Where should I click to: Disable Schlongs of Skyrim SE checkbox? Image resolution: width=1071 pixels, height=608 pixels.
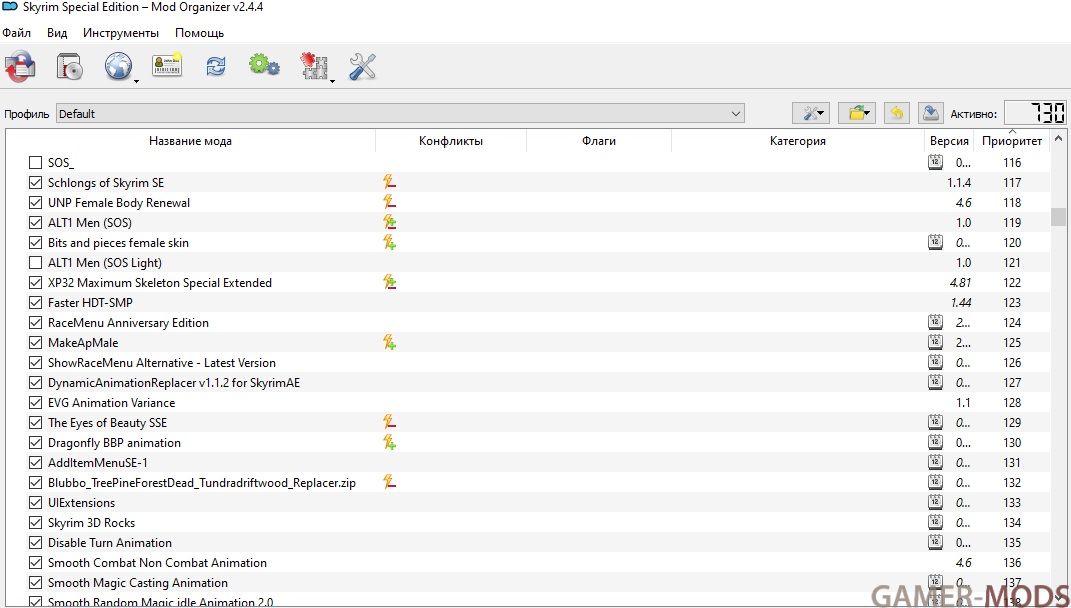[36, 182]
